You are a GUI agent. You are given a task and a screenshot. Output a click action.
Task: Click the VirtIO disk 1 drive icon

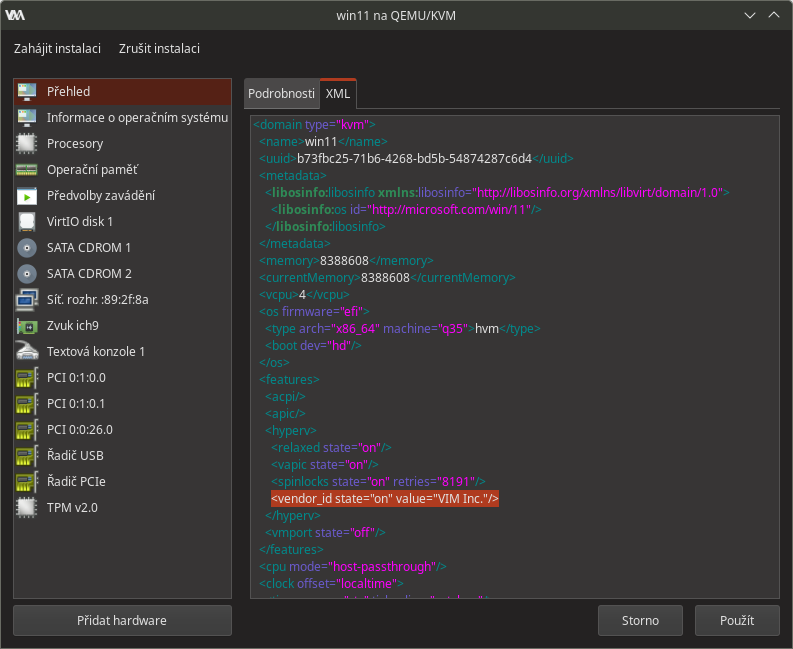click(x=27, y=222)
